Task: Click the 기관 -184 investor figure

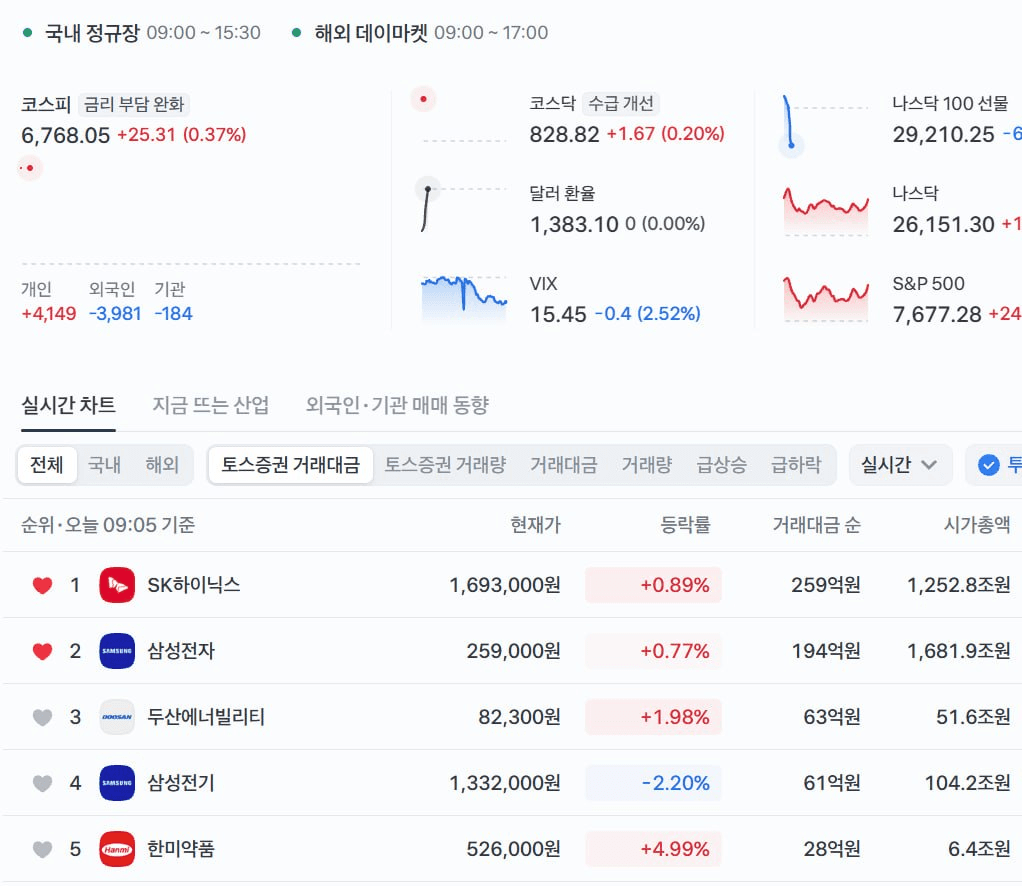Action: click(173, 301)
